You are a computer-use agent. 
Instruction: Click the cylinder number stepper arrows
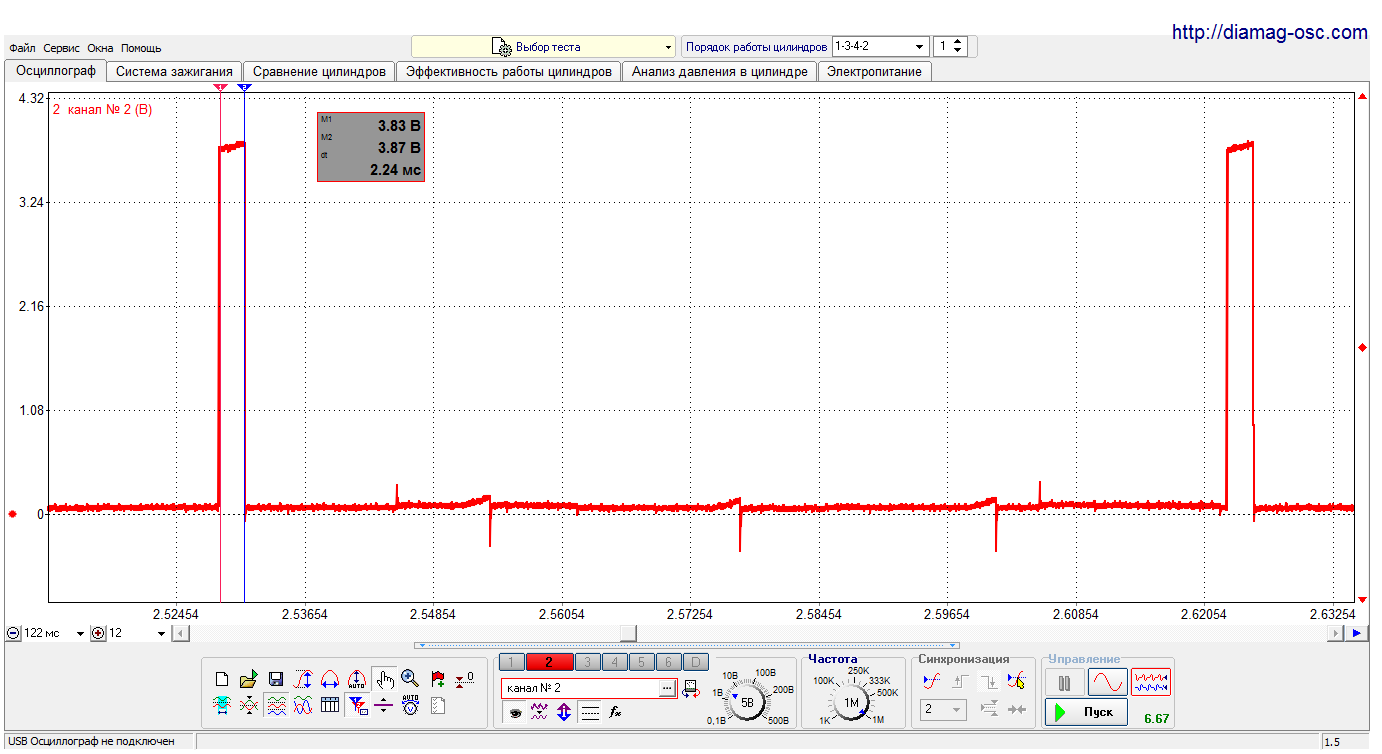click(x=958, y=47)
